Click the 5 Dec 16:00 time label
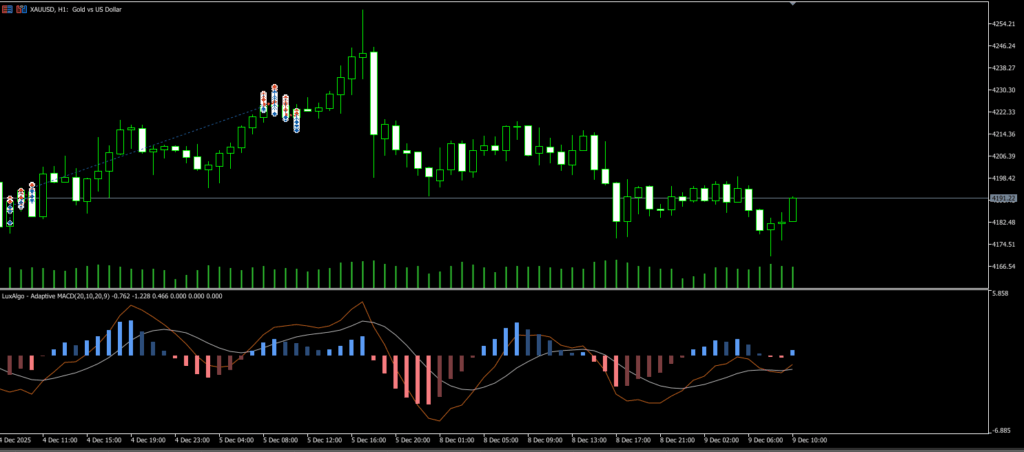Image resolution: width=1024 pixels, height=452 pixels. point(368,439)
